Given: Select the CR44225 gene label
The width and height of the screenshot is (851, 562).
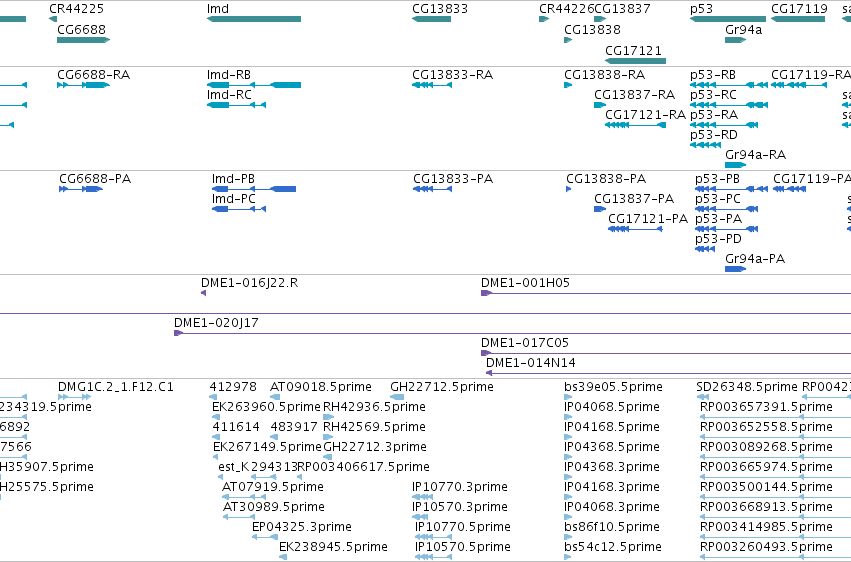Looking at the screenshot, I should (x=76, y=9).
